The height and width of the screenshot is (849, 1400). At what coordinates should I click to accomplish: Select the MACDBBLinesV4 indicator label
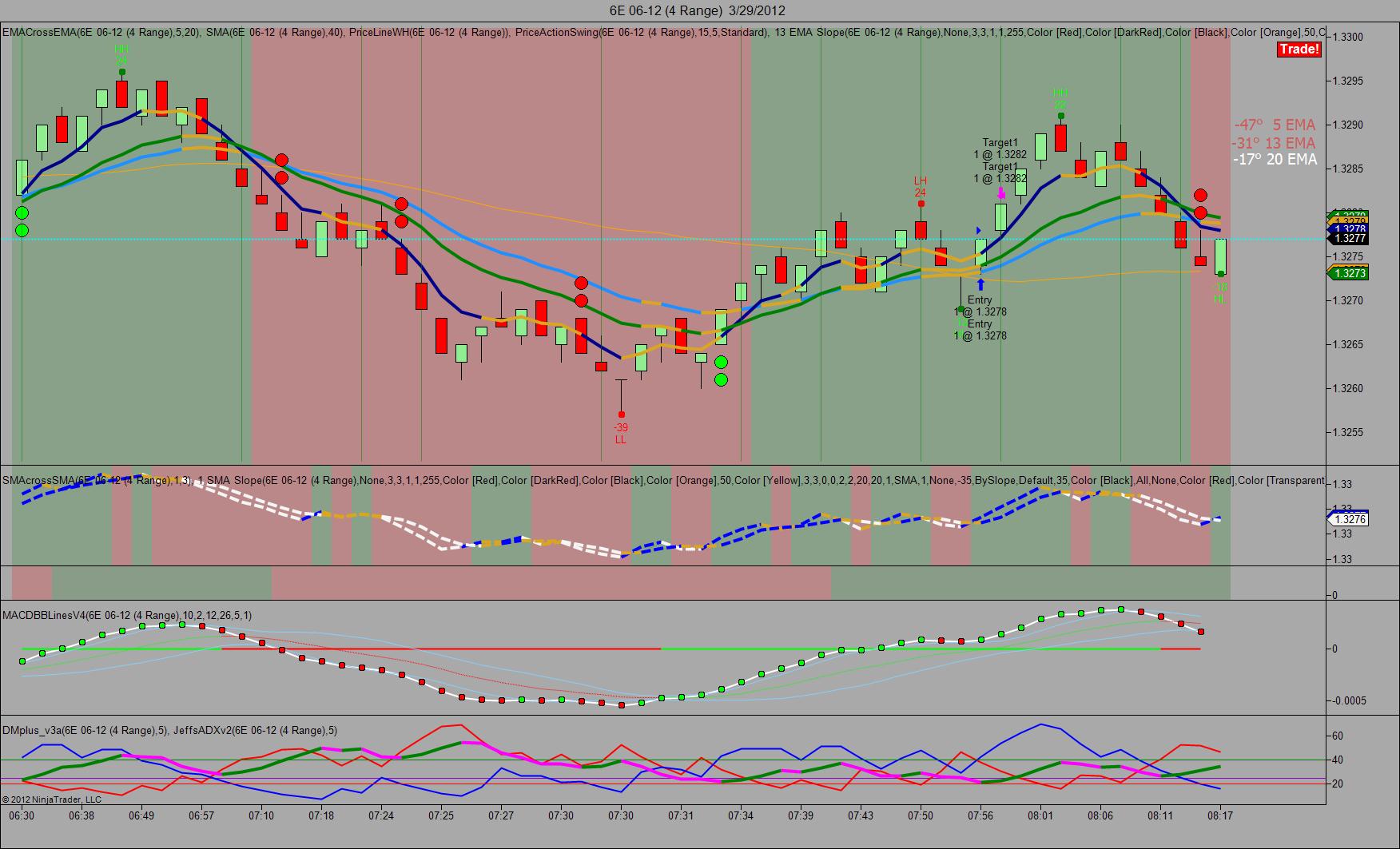point(127,615)
